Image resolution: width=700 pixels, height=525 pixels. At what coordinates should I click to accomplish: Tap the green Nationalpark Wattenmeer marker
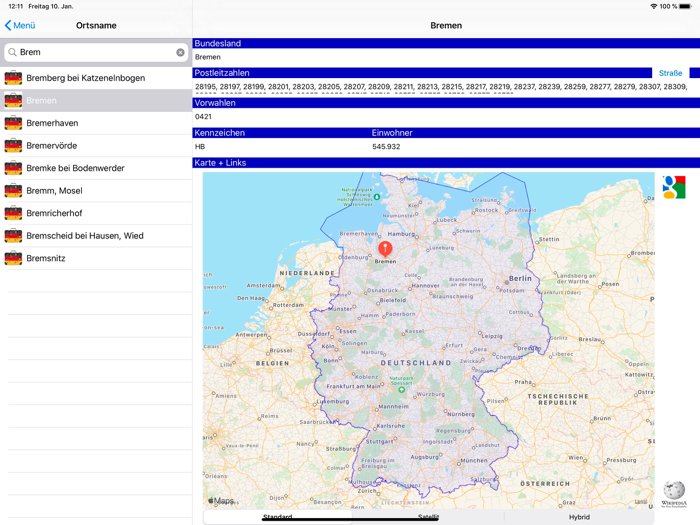pos(377,196)
